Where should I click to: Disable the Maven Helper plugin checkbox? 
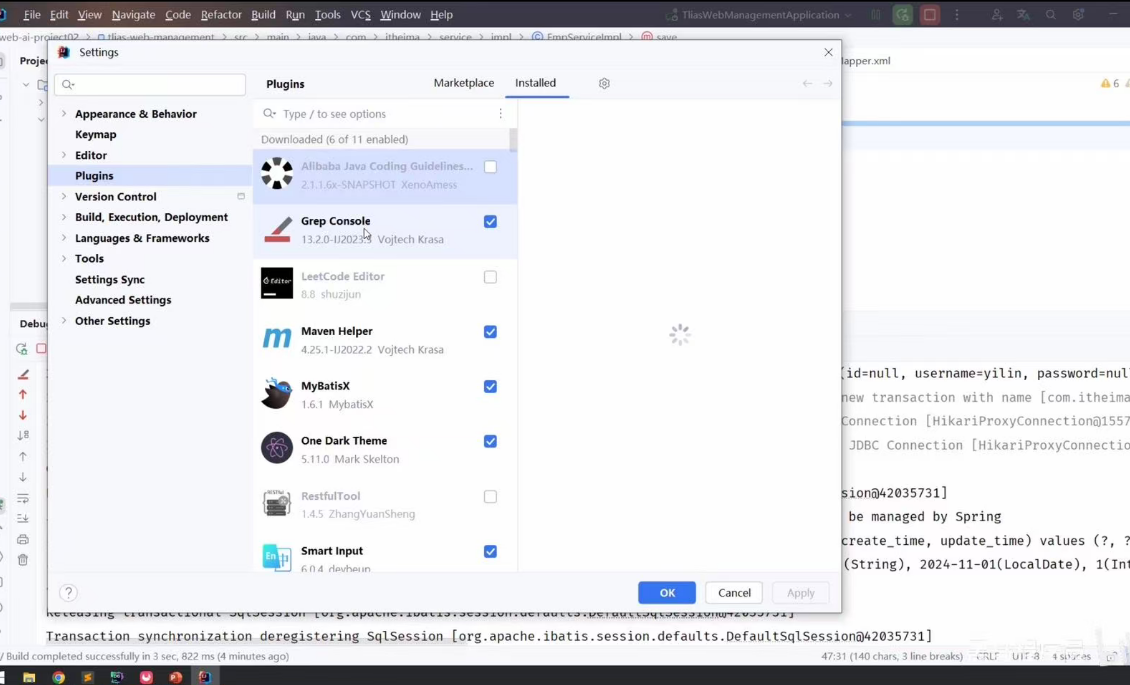[x=490, y=332]
